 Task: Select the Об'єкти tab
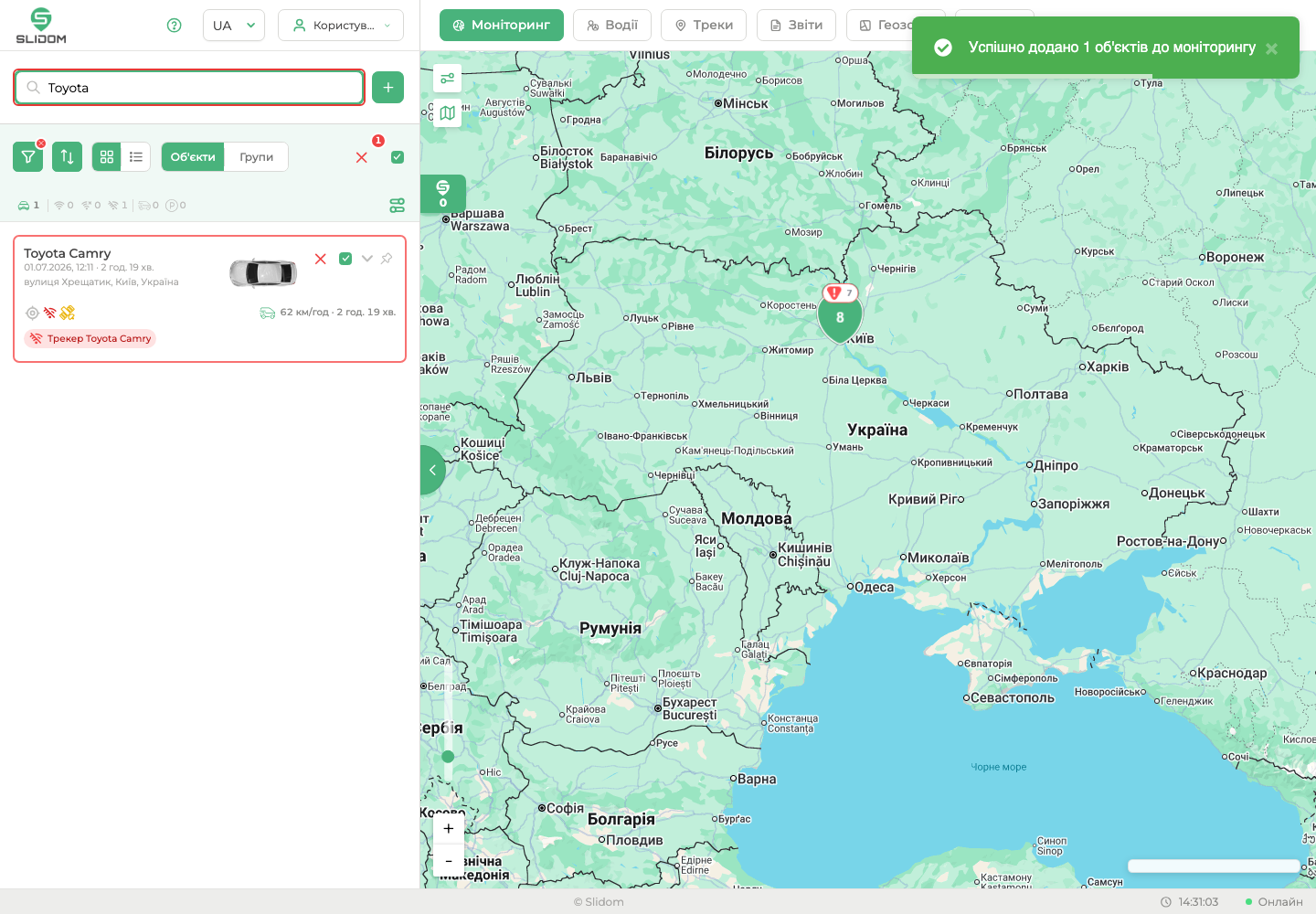tap(193, 157)
